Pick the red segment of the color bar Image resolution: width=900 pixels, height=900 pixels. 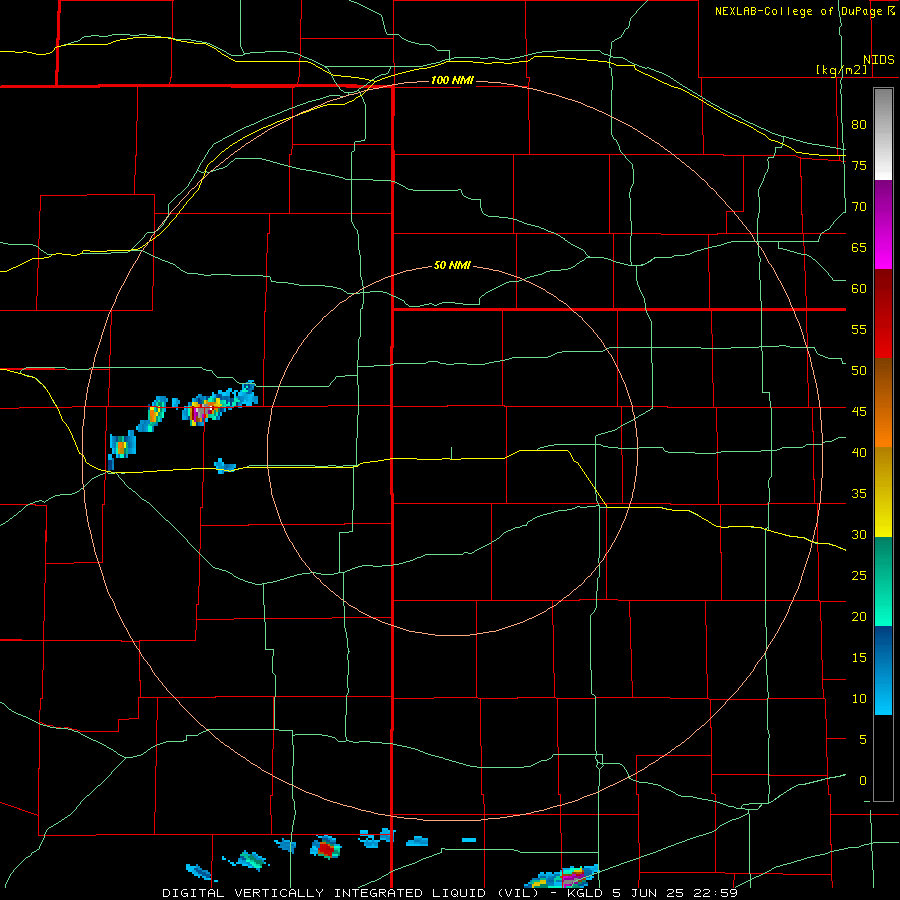click(883, 314)
